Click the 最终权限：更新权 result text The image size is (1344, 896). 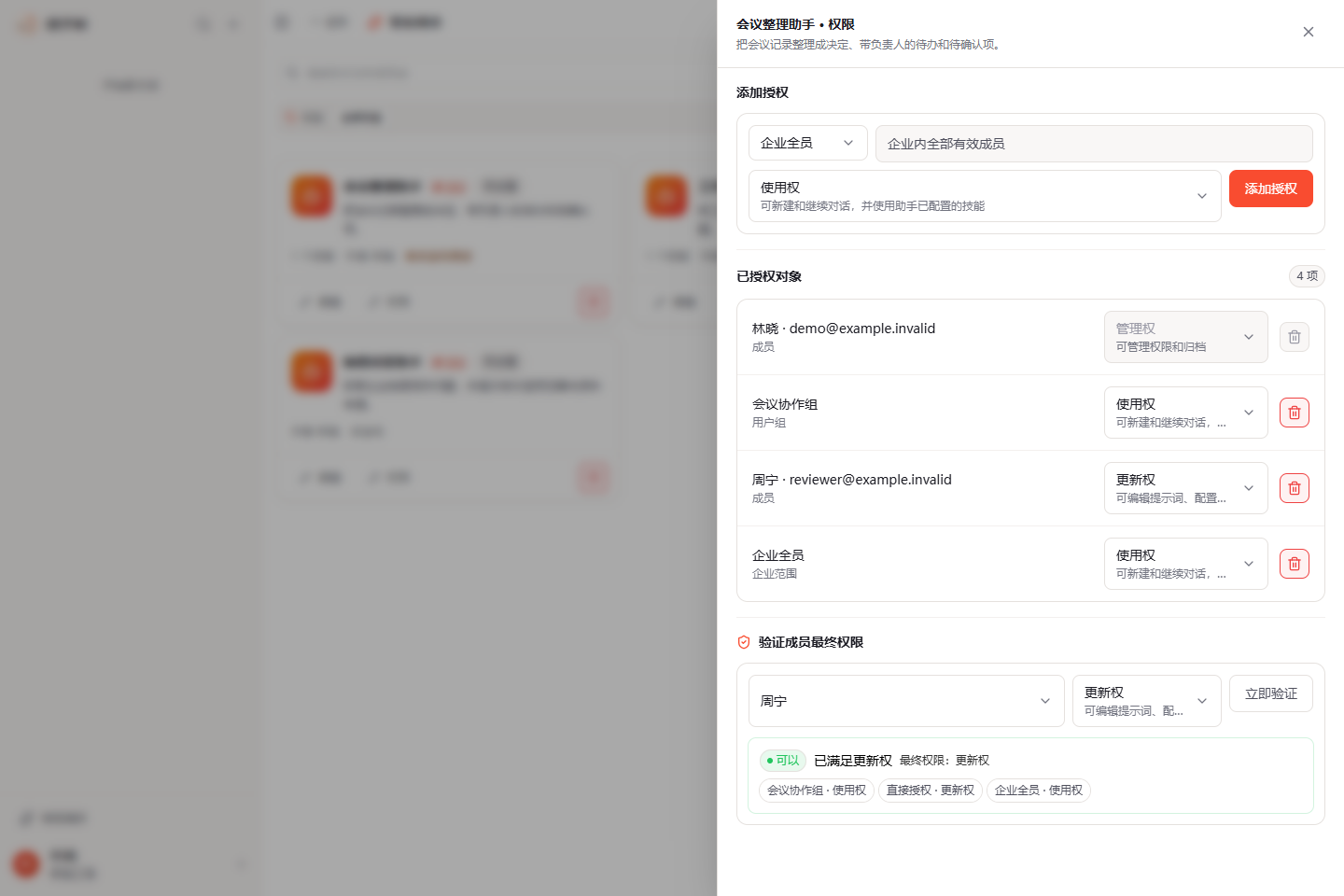pyautogui.click(x=945, y=761)
